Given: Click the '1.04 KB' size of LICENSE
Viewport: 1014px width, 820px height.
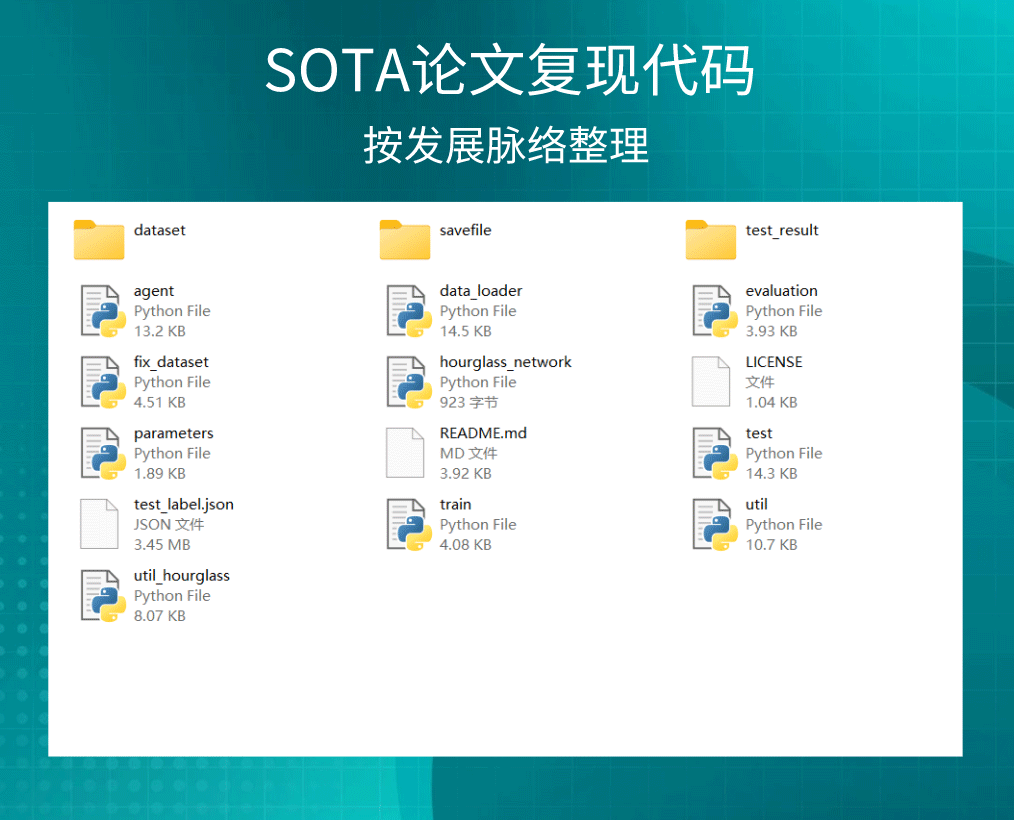Looking at the screenshot, I should 771,402.
